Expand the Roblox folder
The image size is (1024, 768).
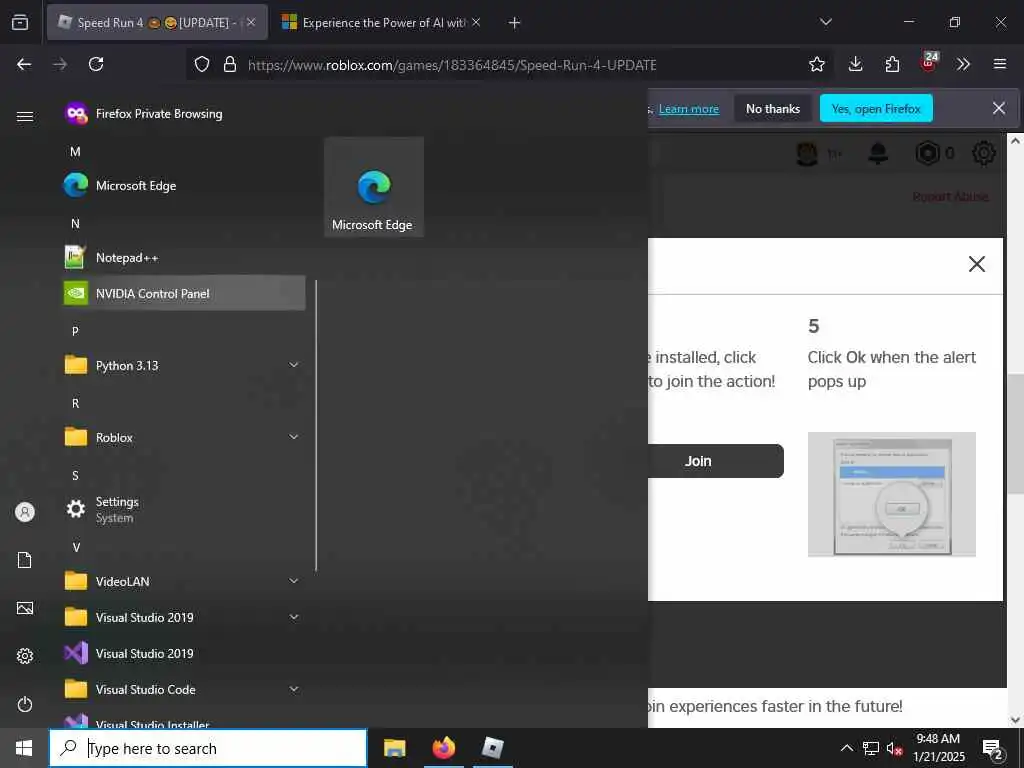point(183,437)
